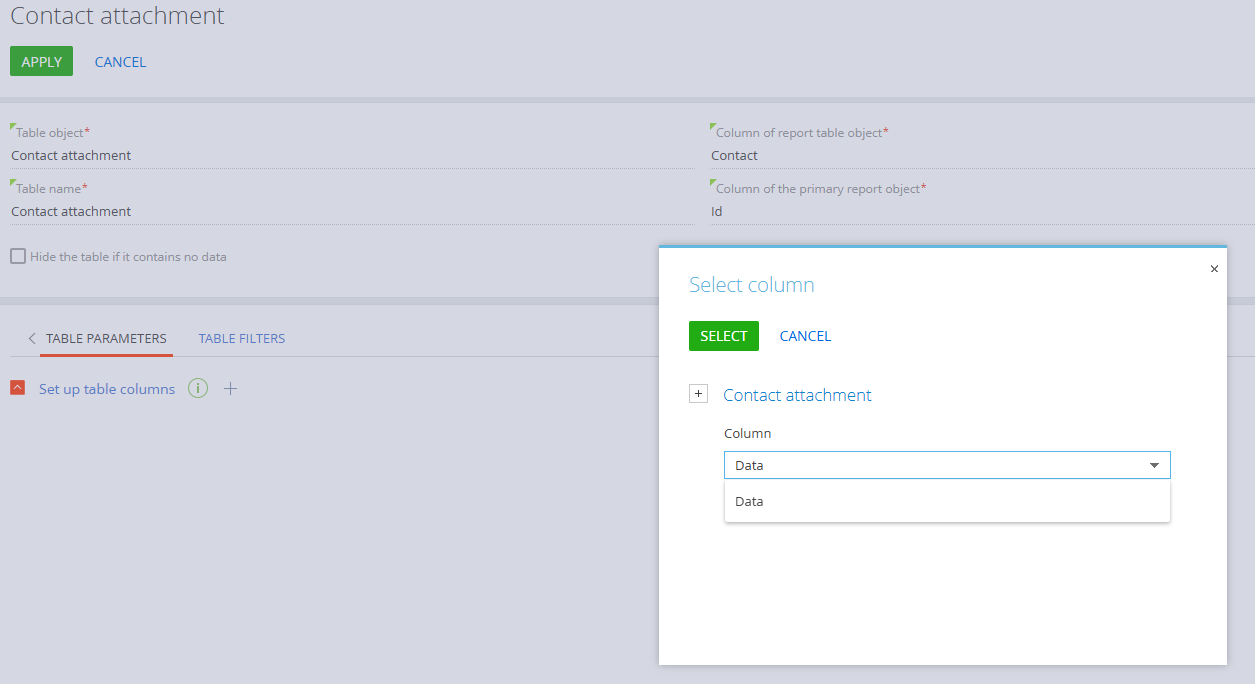Collapse the Set up table columns section
1255x684 pixels.
[16, 388]
